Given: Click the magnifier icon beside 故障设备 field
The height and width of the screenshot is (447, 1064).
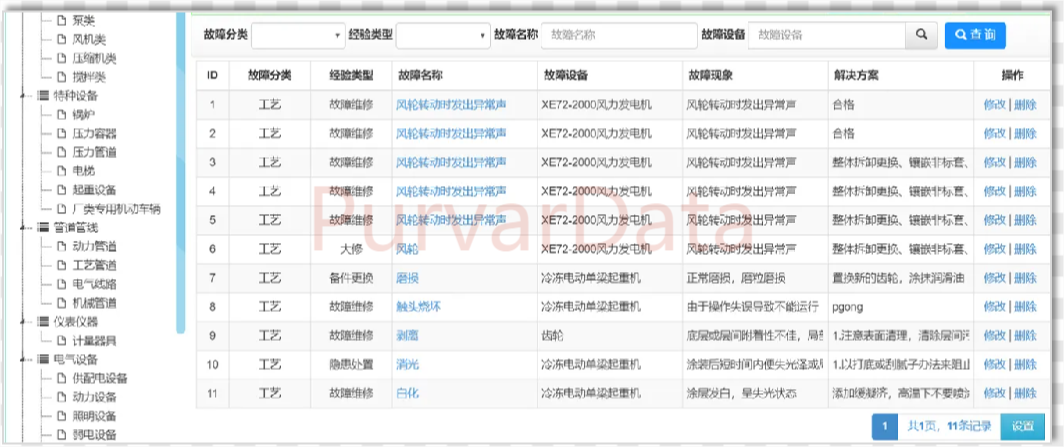Looking at the screenshot, I should (x=920, y=35).
